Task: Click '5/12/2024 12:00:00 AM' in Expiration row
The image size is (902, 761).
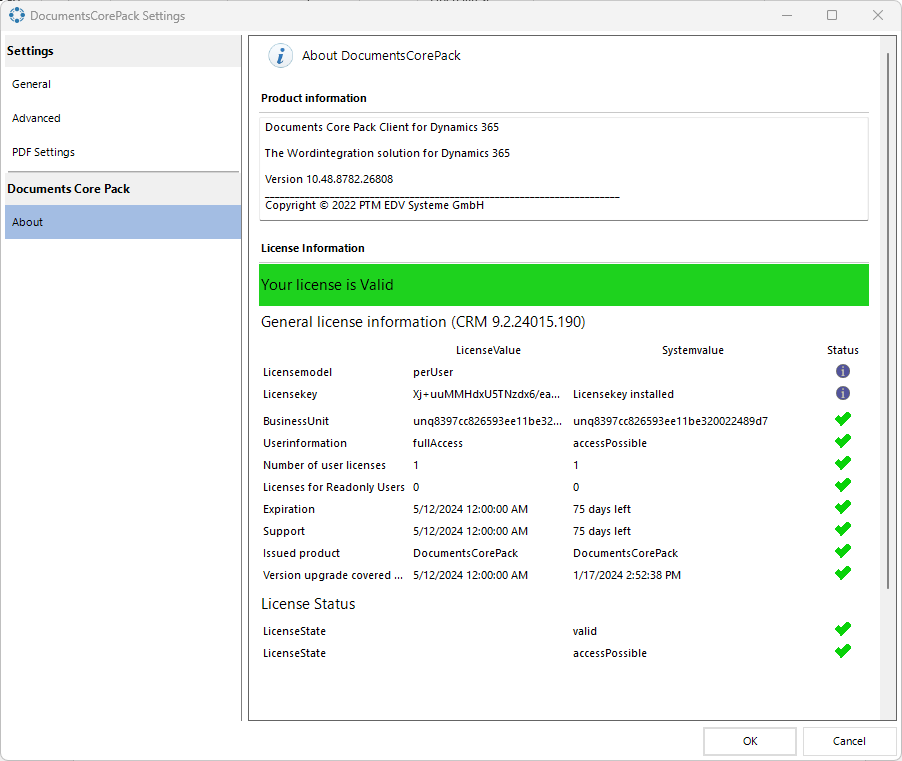Action: [470, 509]
